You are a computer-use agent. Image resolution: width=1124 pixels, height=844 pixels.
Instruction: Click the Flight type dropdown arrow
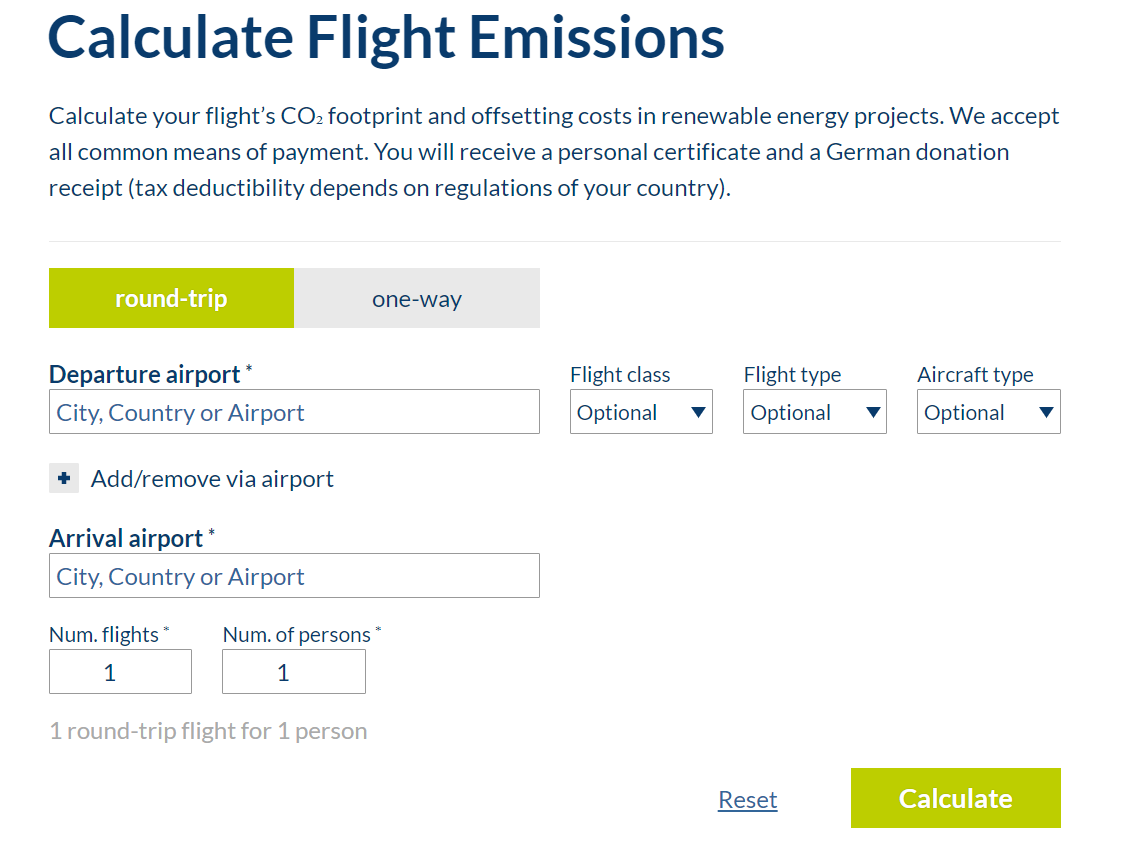coord(871,411)
